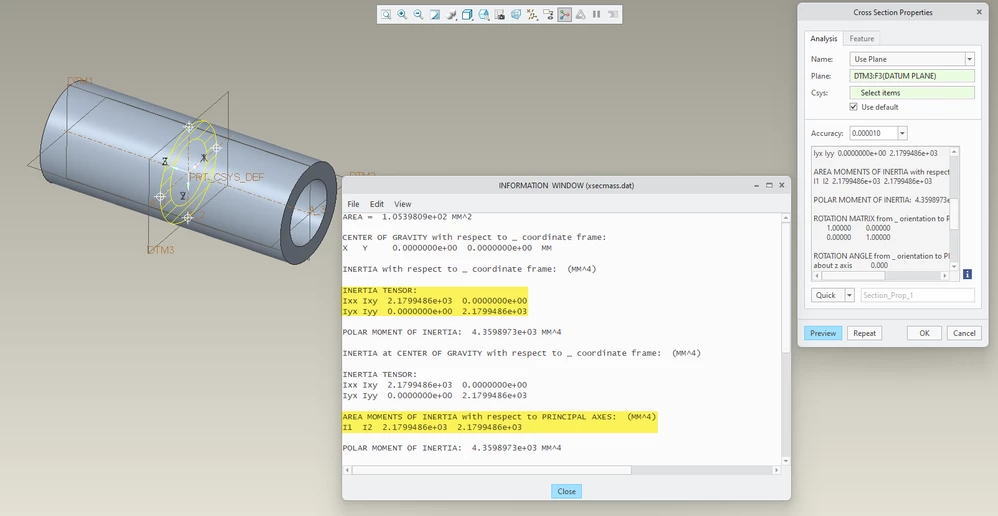
Task: Open the View menu in Information Window
Action: tap(402, 204)
